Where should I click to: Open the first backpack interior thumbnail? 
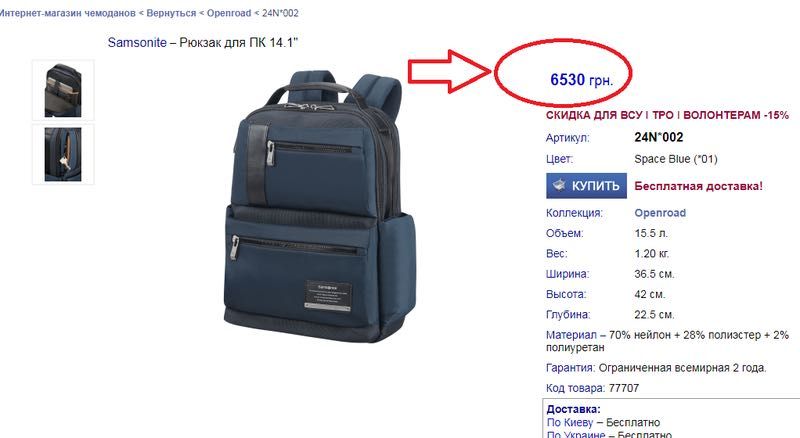tap(63, 90)
